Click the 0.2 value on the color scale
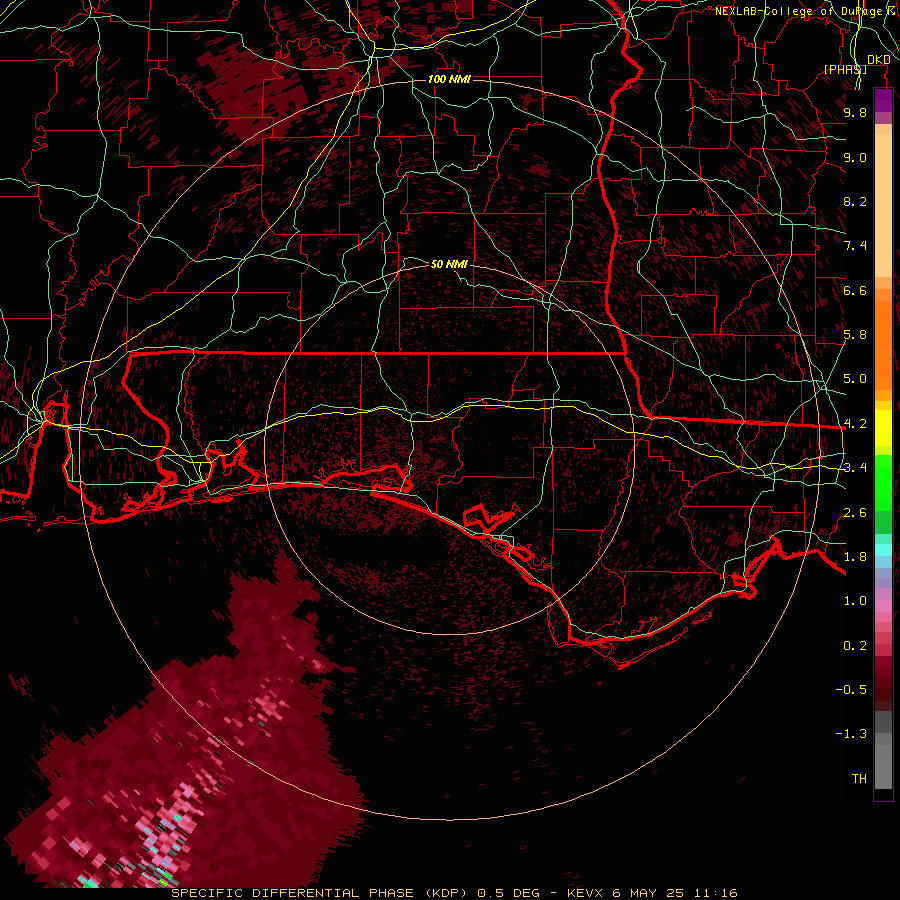Viewport: 900px width, 900px height. [x=855, y=646]
